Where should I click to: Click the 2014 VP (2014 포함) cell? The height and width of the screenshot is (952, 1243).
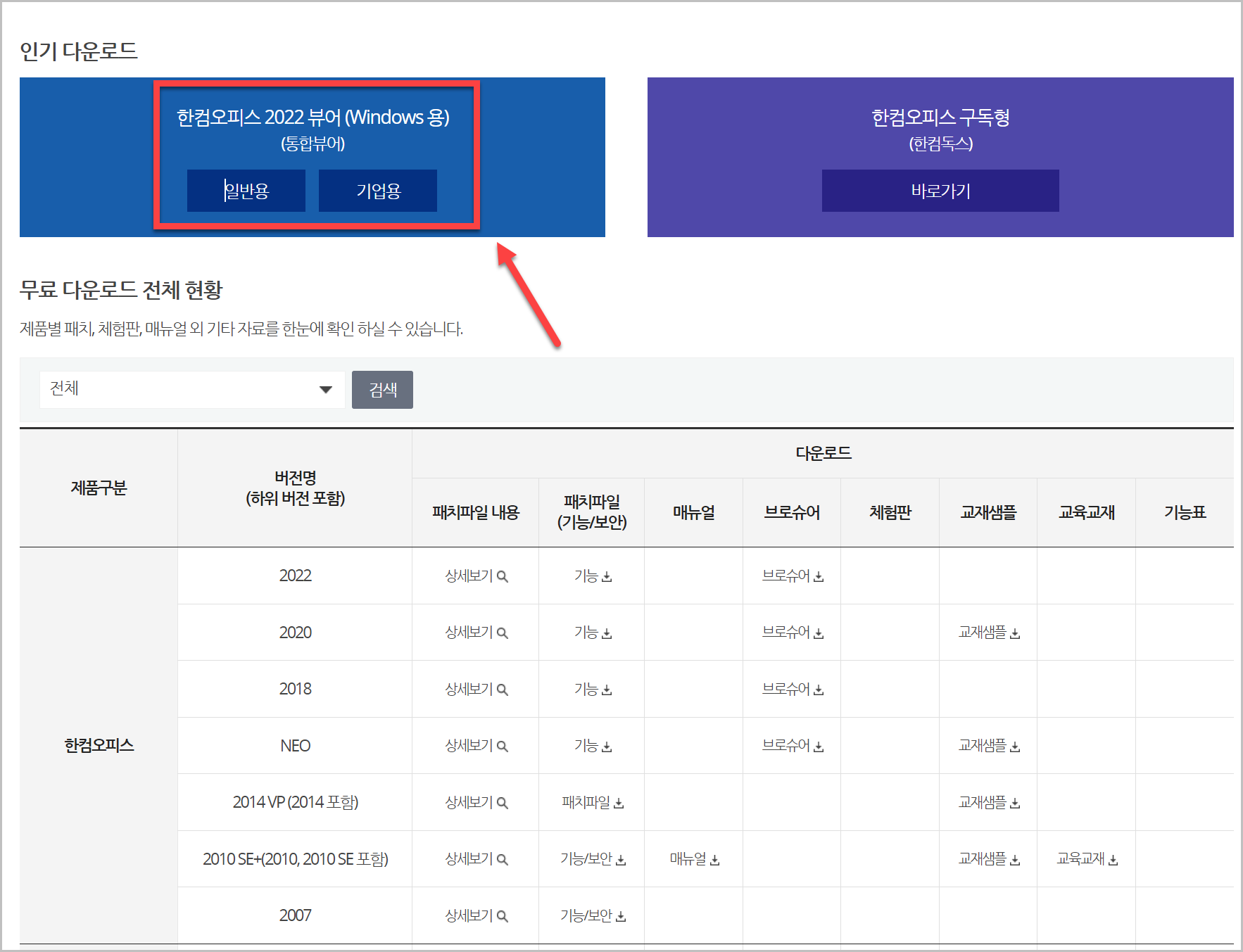pyautogui.click(x=295, y=802)
